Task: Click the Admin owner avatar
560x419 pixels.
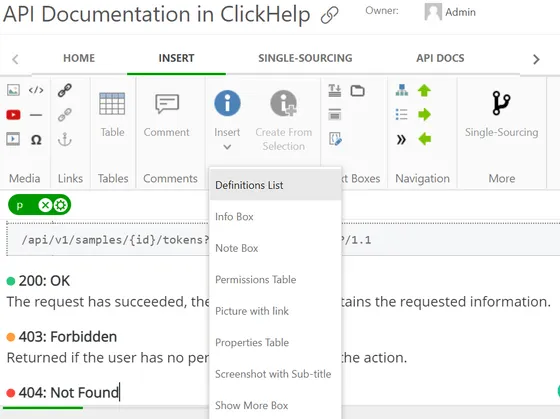Action: 433,12
